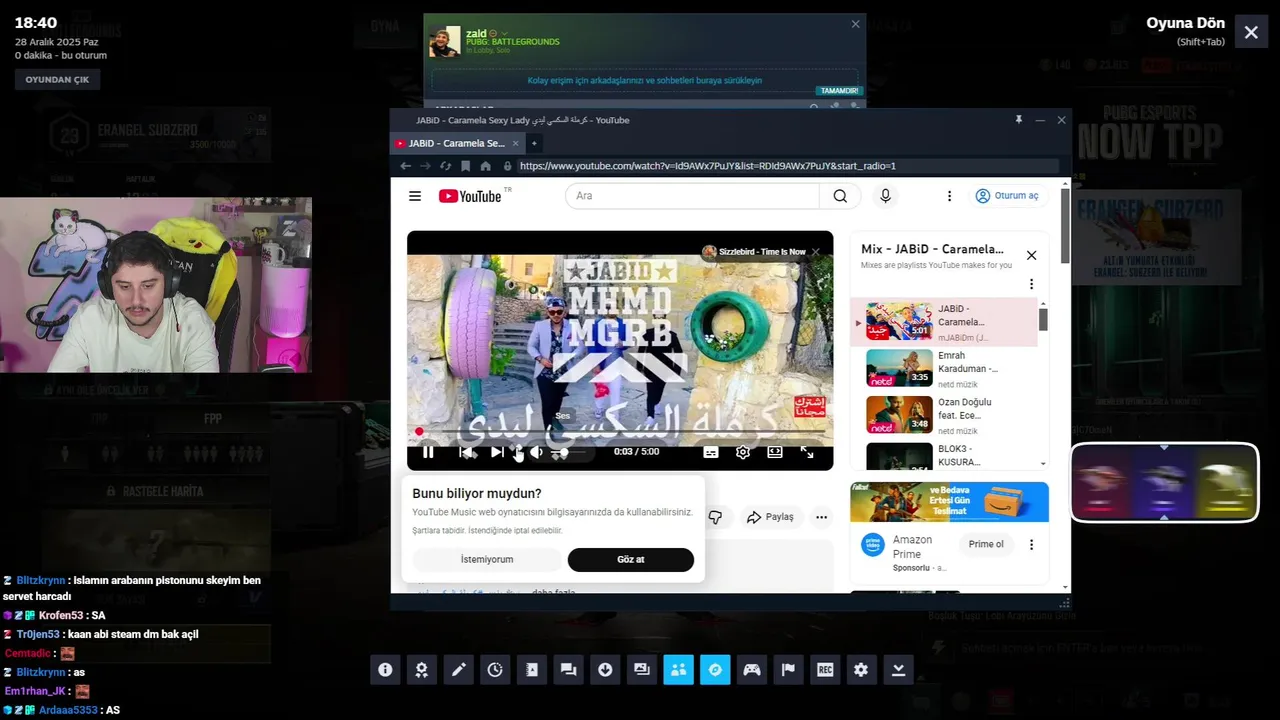
Task: Click the flag icon in overlay bar
Action: pyautogui.click(x=788, y=670)
